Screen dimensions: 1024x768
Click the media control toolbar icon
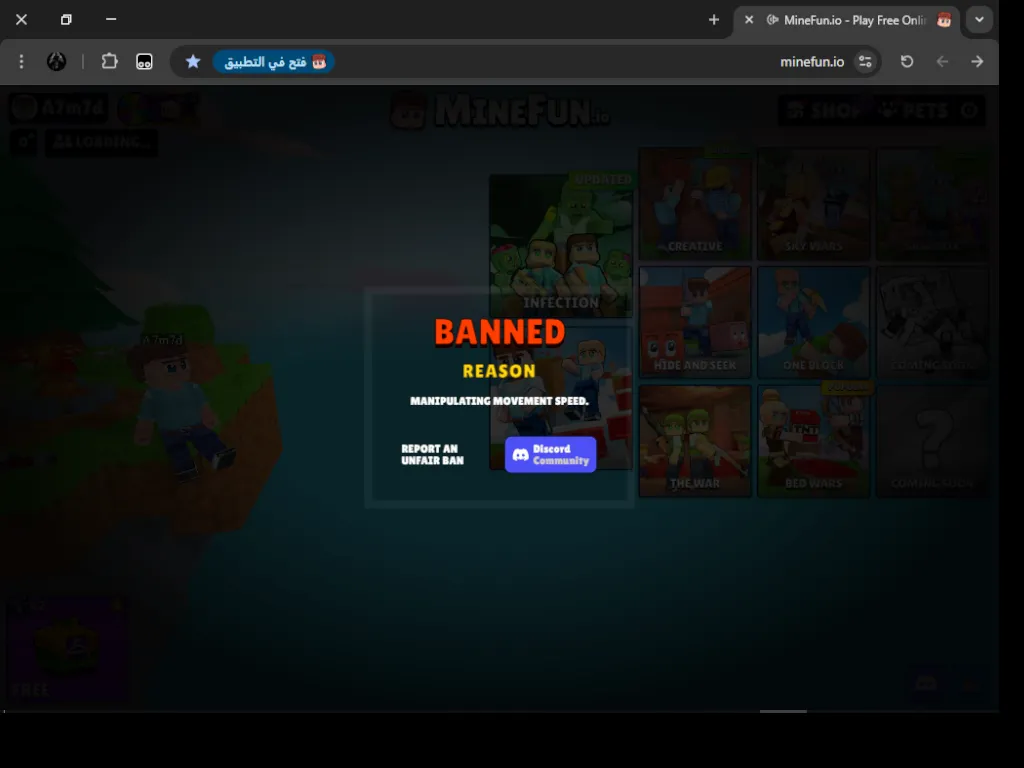(x=144, y=61)
